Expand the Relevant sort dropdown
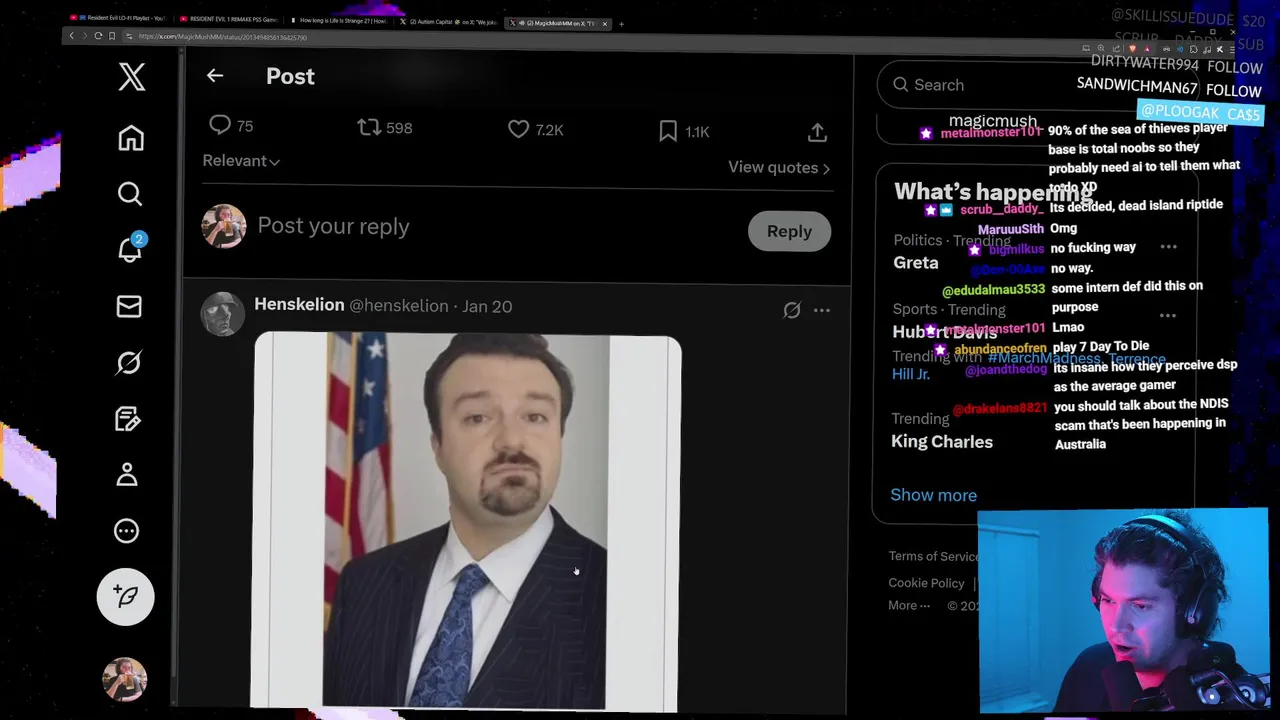The height and width of the screenshot is (720, 1280). [x=241, y=160]
